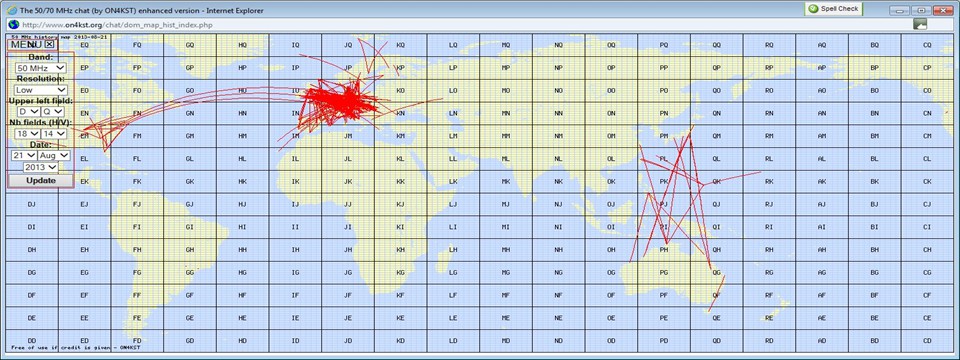
Task: Open the Resolution Low dropdown
Action: tap(41, 90)
